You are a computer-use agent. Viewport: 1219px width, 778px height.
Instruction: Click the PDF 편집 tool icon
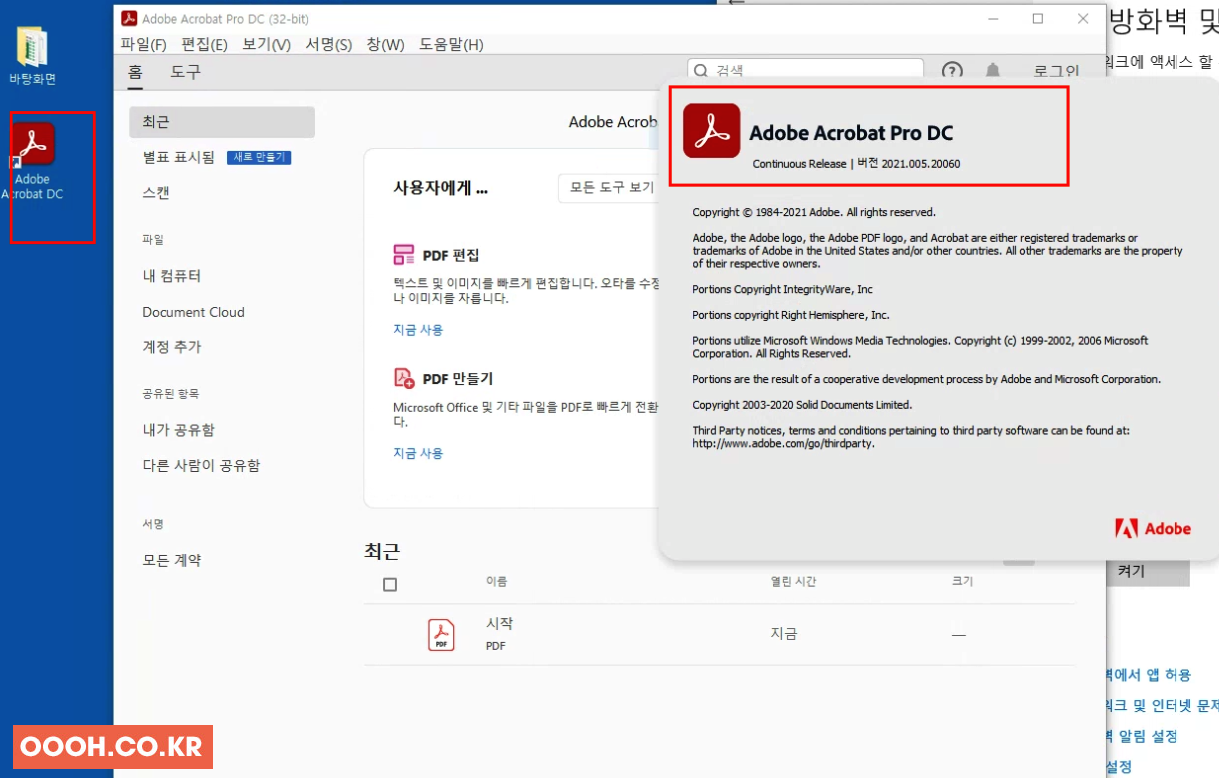pos(404,254)
